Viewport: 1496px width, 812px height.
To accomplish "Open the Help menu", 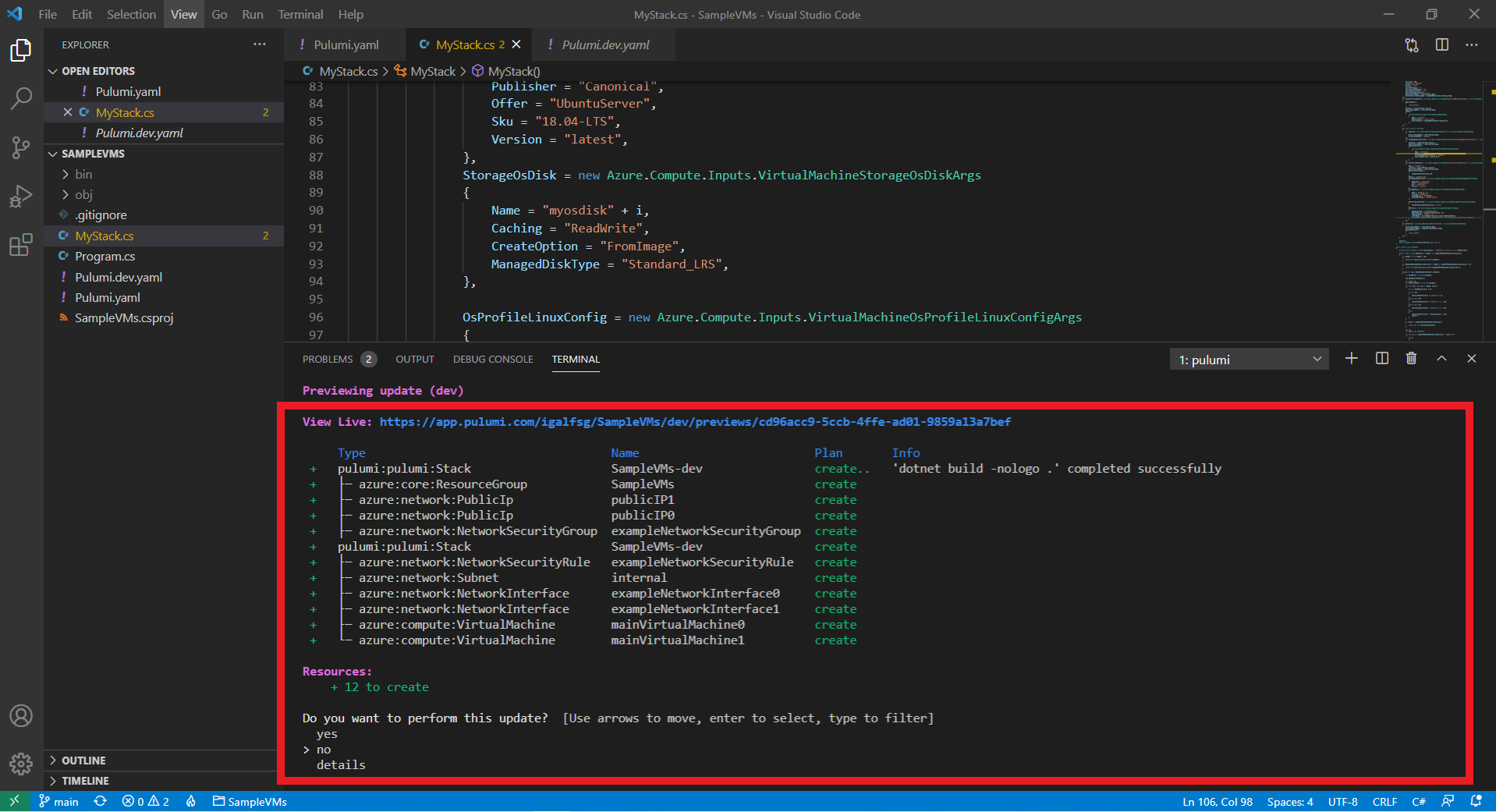I will tap(350, 14).
